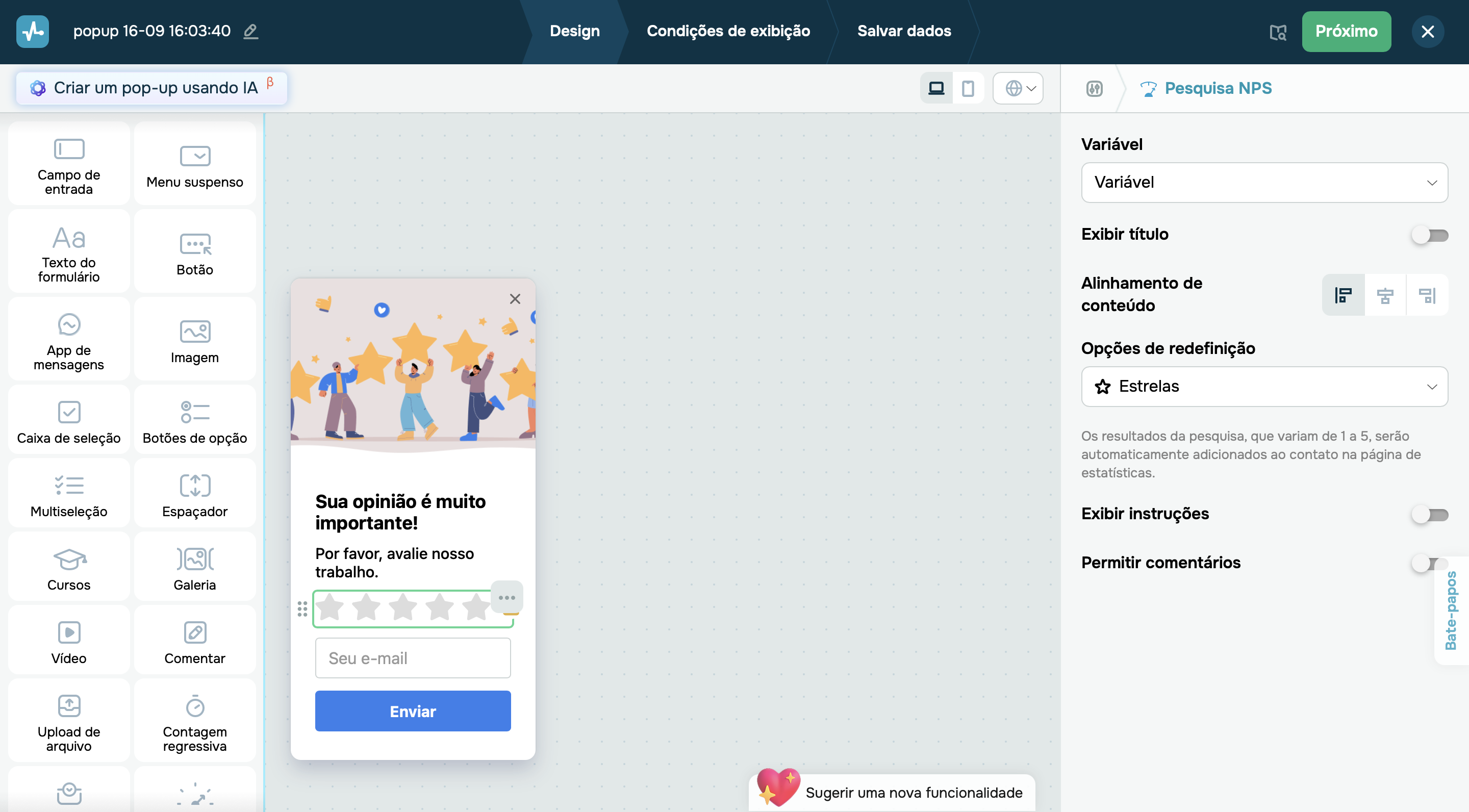The width and height of the screenshot is (1469, 812).
Task: Switch to desktop preview
Action: coord(936,88)
